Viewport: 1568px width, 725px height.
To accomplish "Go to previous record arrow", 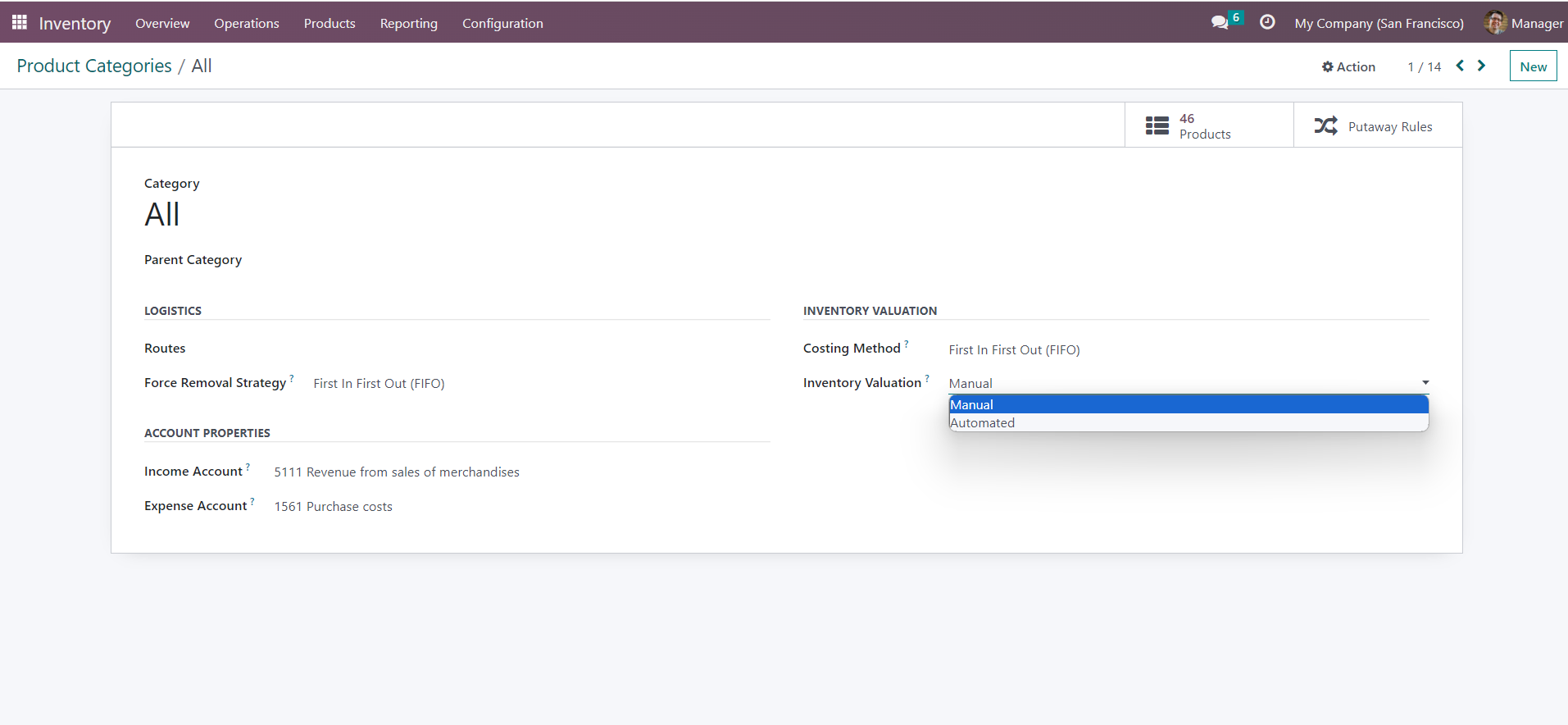I will tap(1460, 66).
